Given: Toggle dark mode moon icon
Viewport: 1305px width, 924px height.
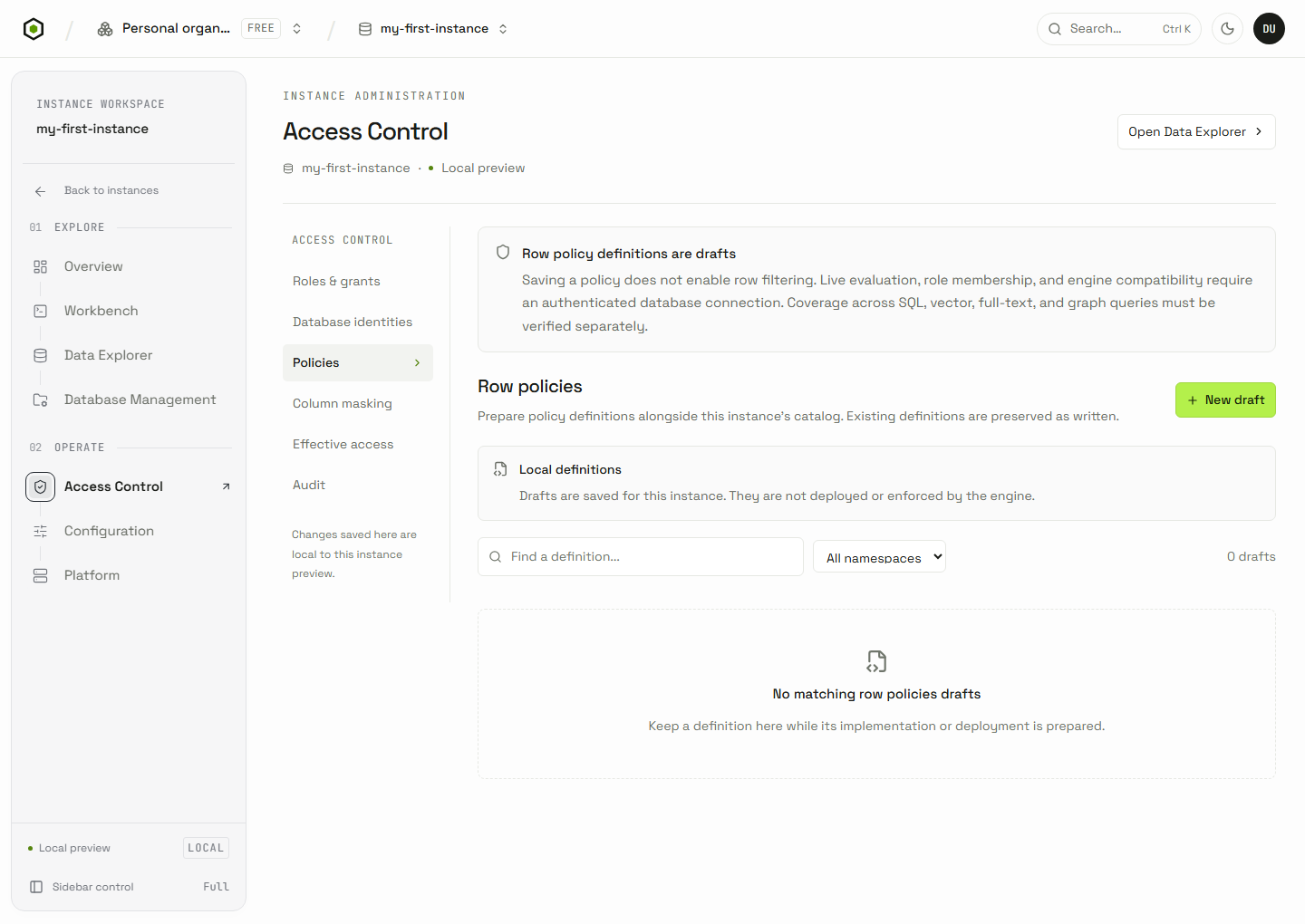Looking at the screenshot, I should [x=1227, y=29].
